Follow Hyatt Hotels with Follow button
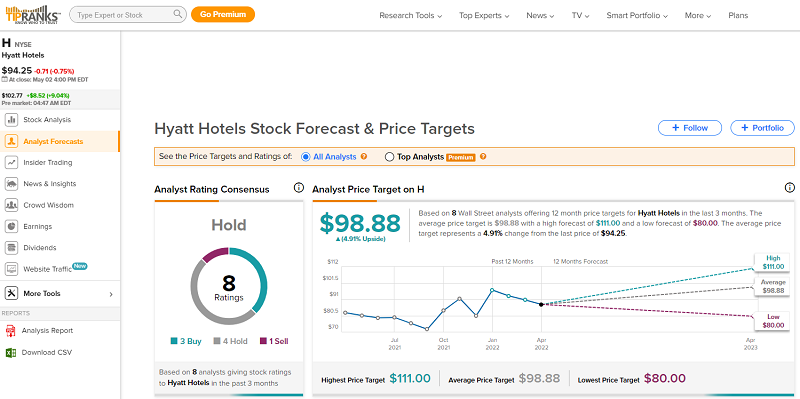This screenshot has height=399, width=800. [x=690, y=128]
